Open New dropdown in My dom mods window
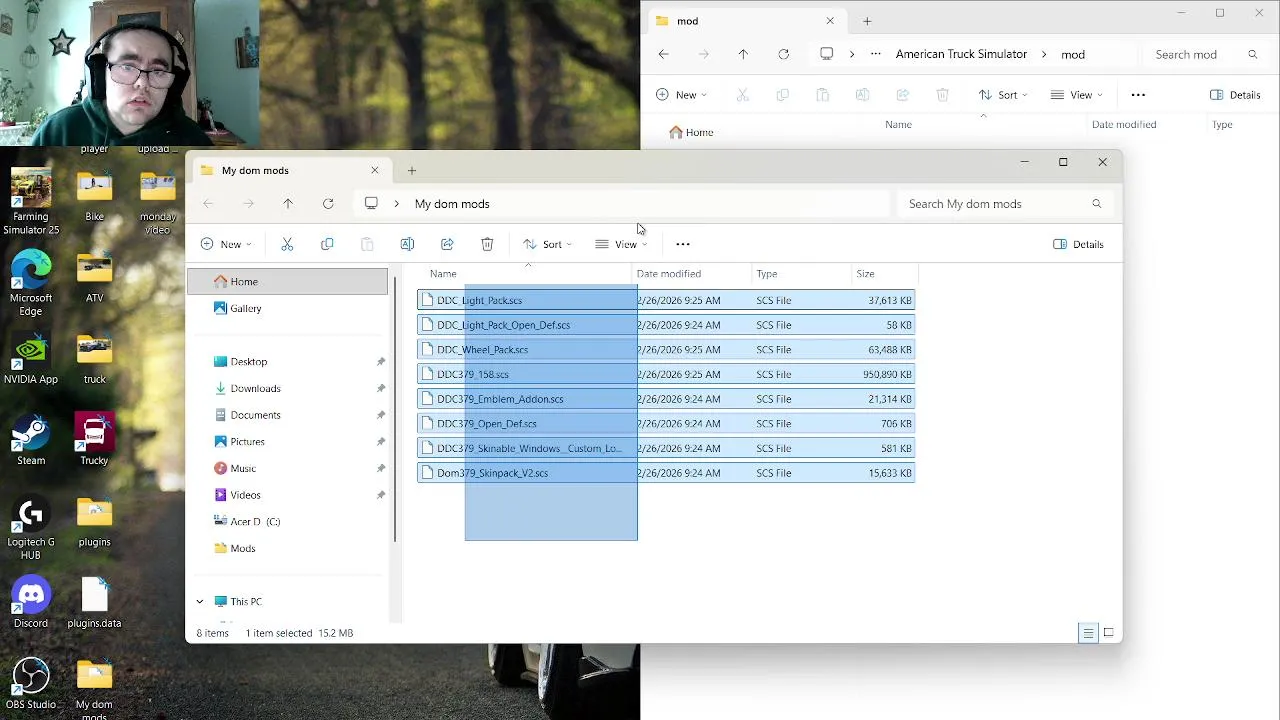 (x=226, y=244)
